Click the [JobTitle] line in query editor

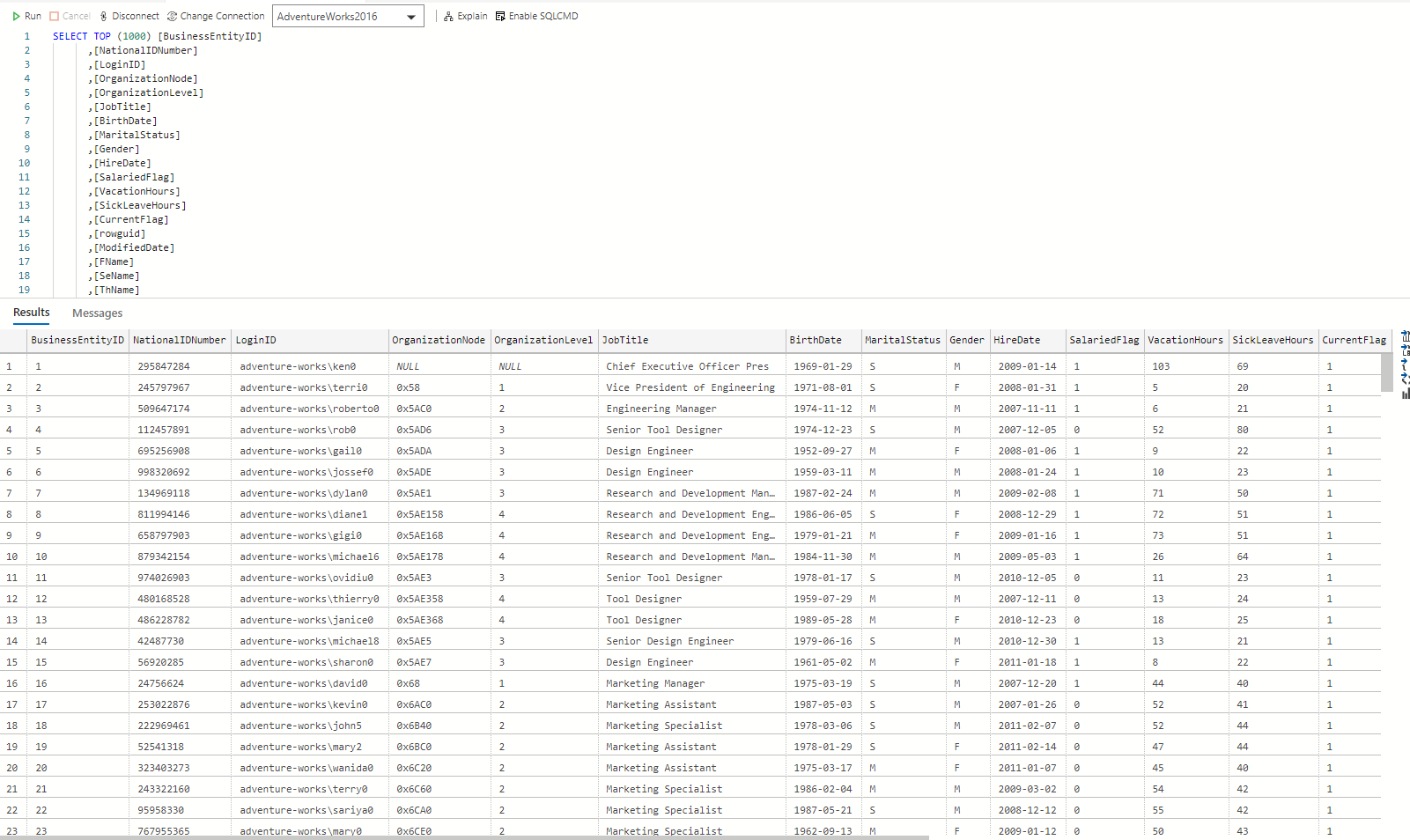coord(120,107)
